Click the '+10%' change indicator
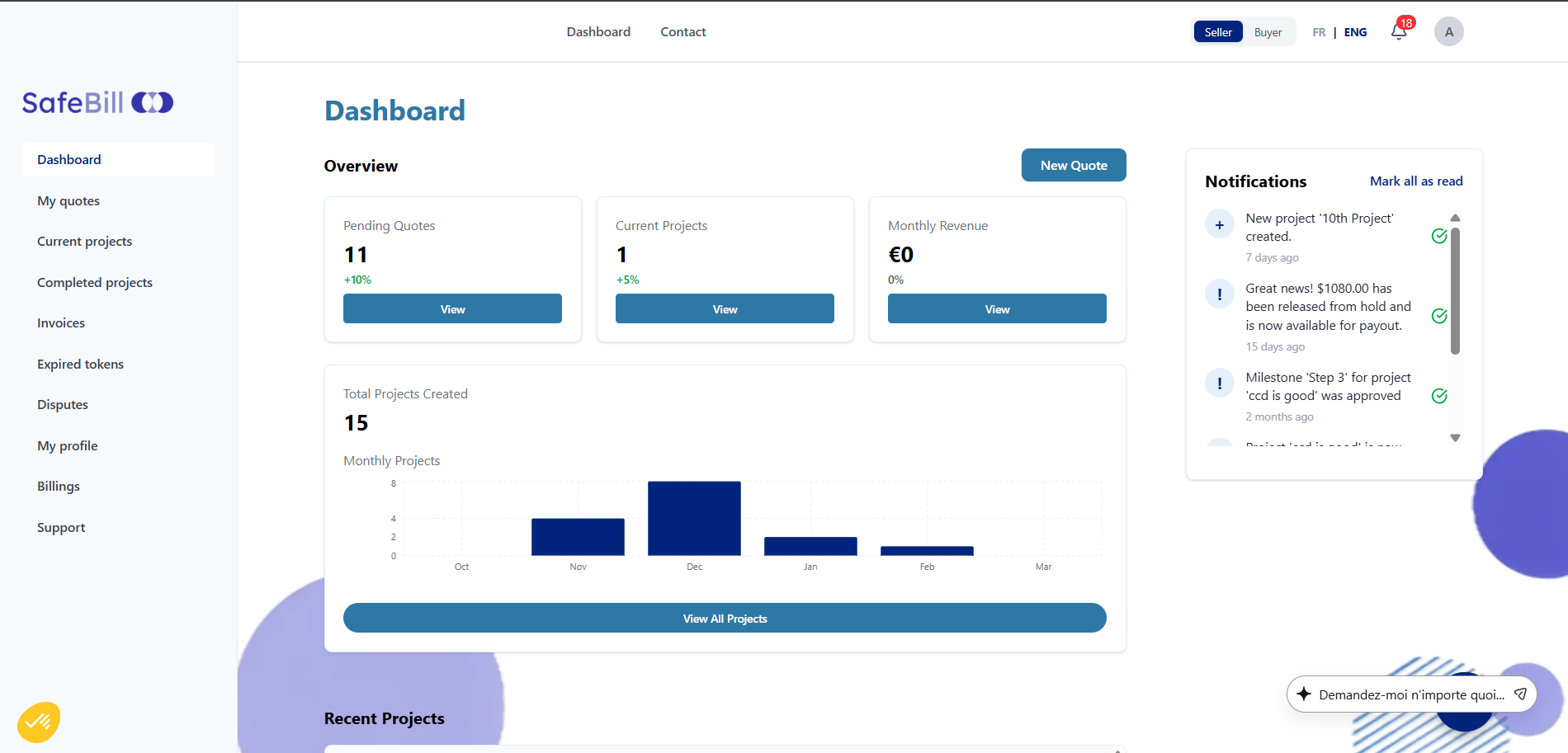This screenshot has height=753, width=1568. click(x=357, y=280)
